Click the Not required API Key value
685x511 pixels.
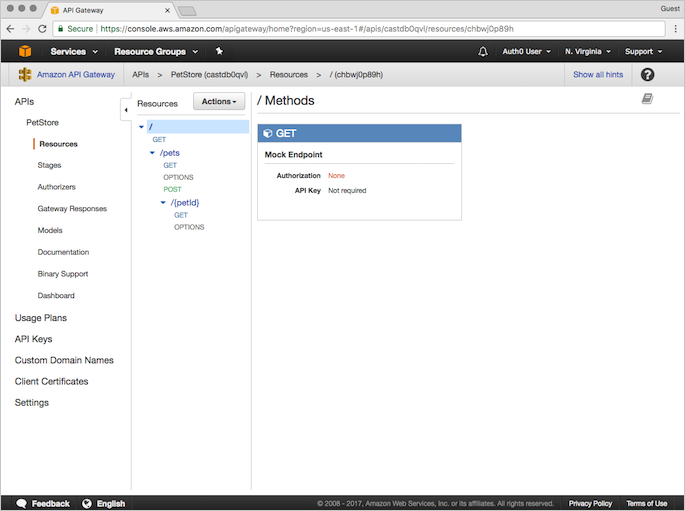coord(347,190)
